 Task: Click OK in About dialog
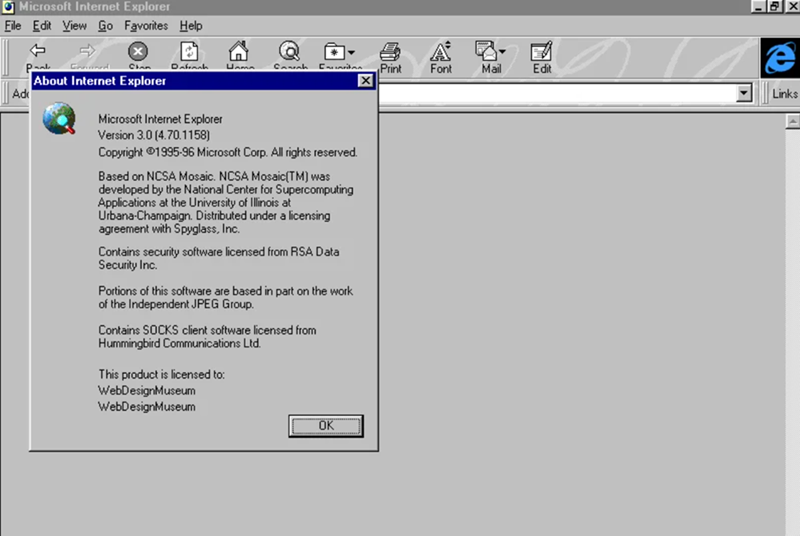click(326, 426)
